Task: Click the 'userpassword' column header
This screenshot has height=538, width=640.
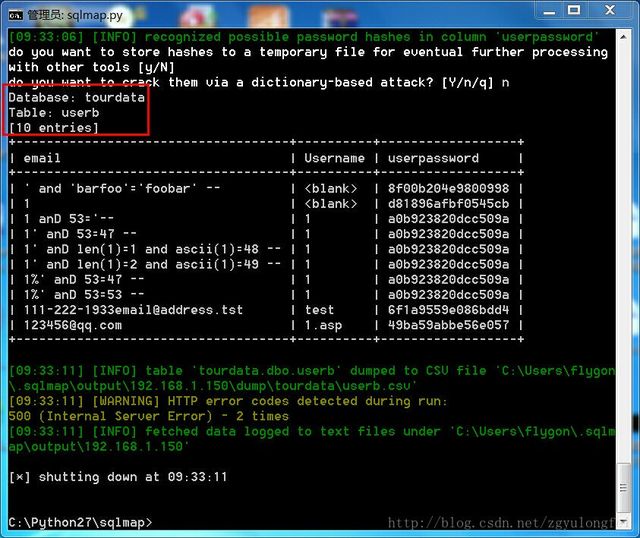Action: (x=433, y=158)
